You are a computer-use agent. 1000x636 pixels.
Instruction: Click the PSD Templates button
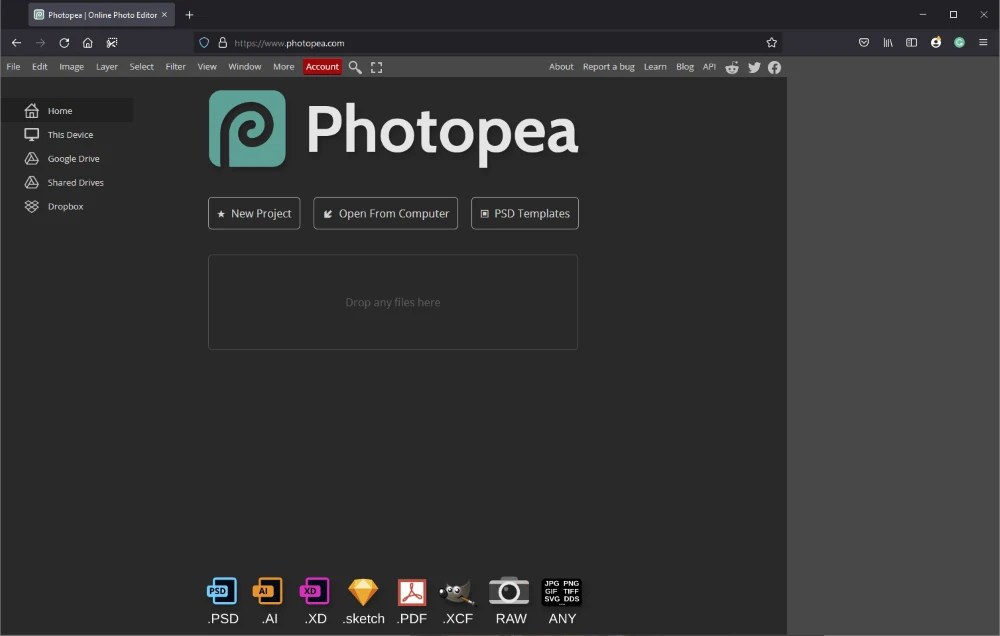[x=524, y=213]
